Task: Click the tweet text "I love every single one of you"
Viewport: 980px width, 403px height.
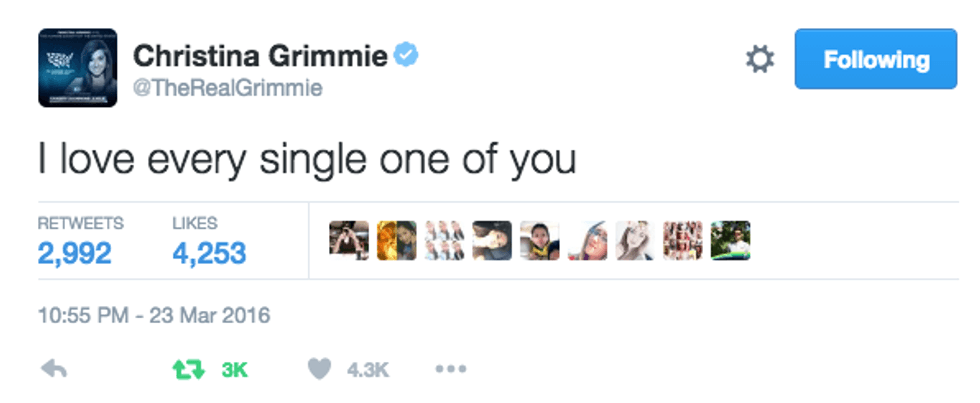Action: [x=307, y=158]
